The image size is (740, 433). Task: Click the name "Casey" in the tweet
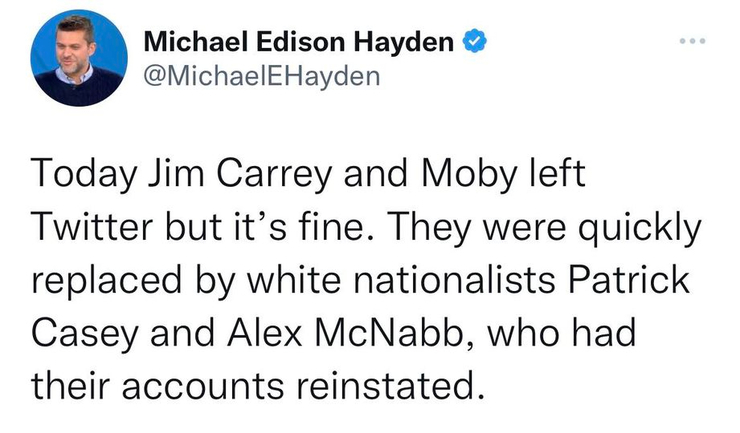[85, 334]
